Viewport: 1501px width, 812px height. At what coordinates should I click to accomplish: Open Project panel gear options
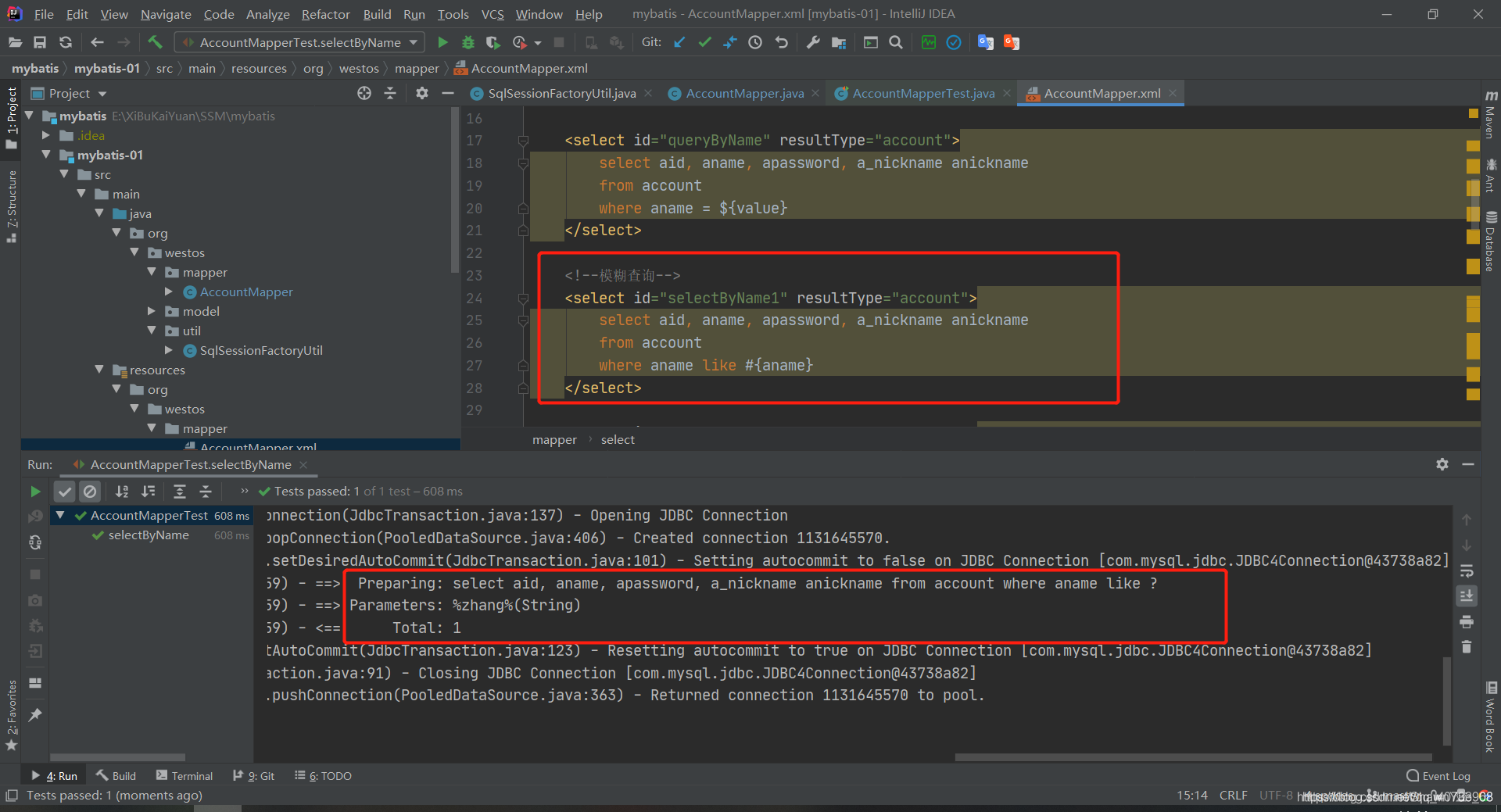coord(422,93)
